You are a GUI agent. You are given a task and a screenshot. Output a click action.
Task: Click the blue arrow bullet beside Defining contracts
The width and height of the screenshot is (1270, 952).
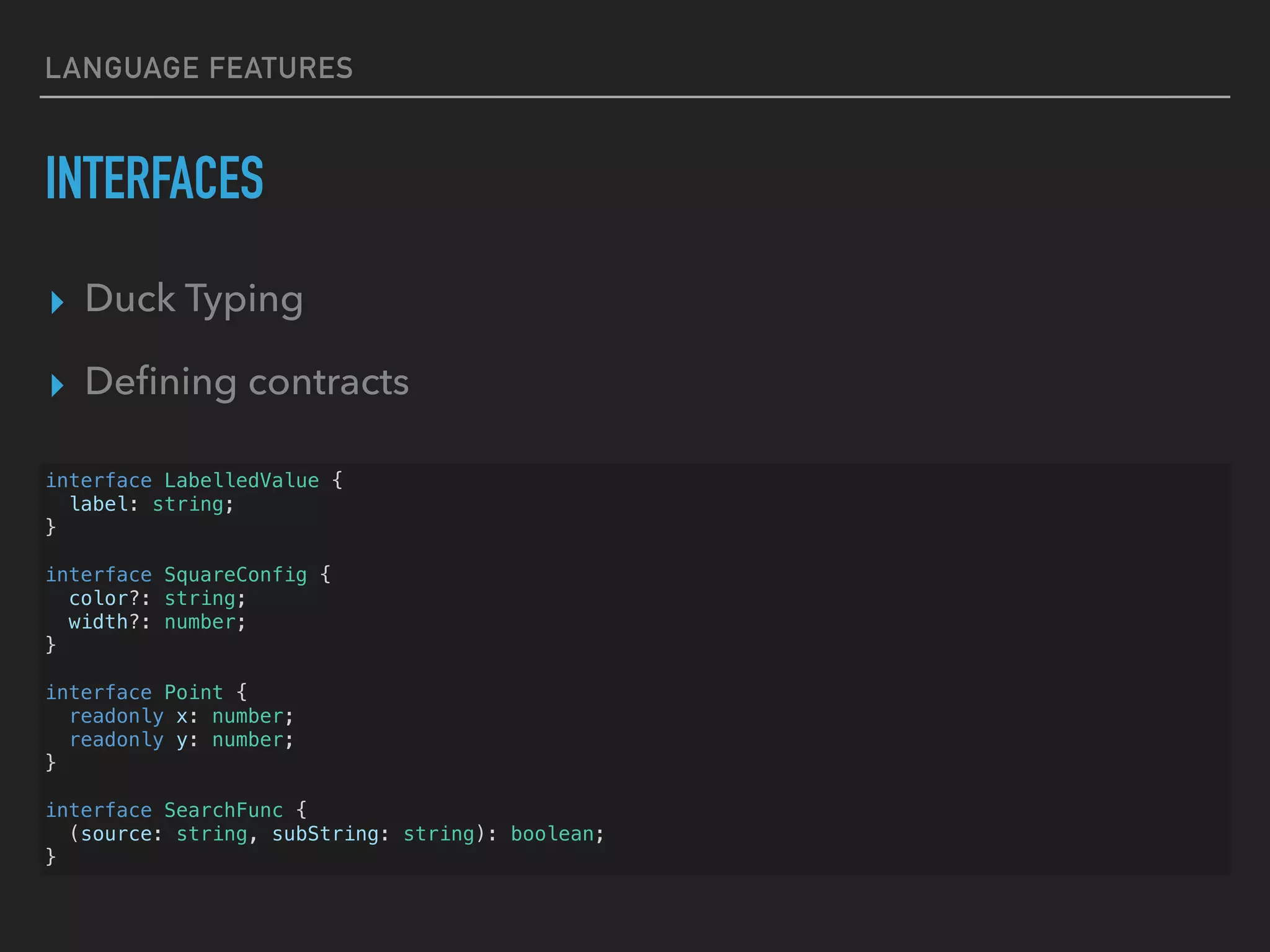click(x=57, y=385)
